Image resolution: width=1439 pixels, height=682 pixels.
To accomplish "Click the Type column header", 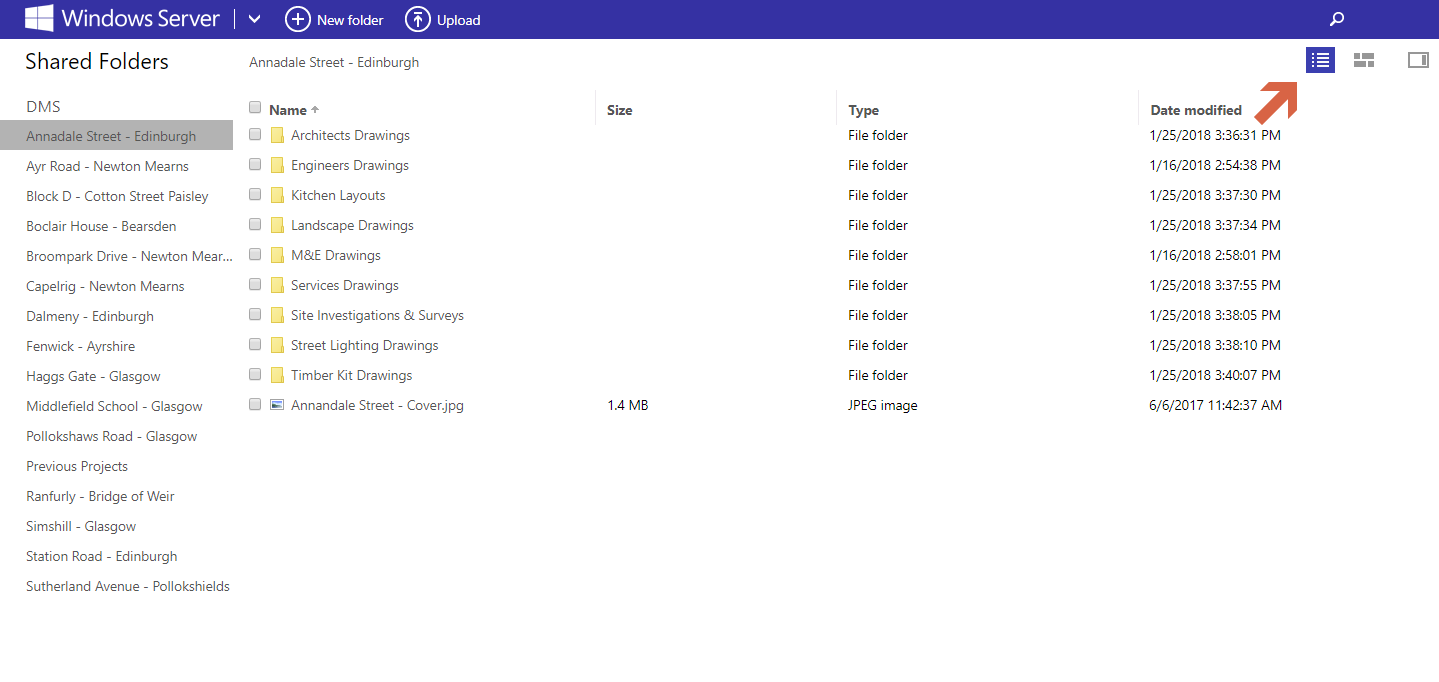I will point(863,110).
